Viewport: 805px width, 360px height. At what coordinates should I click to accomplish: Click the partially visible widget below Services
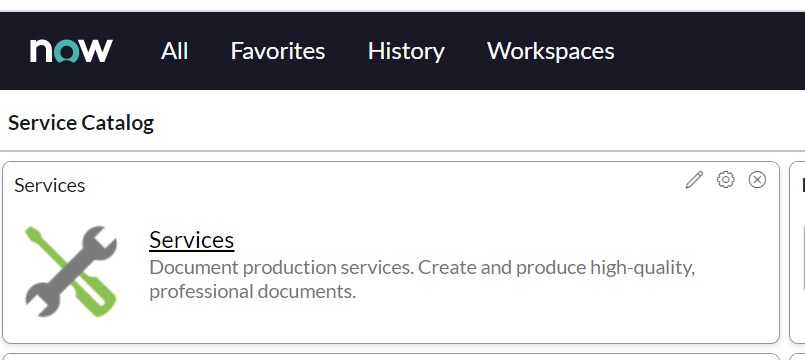[x=391, y=356]
